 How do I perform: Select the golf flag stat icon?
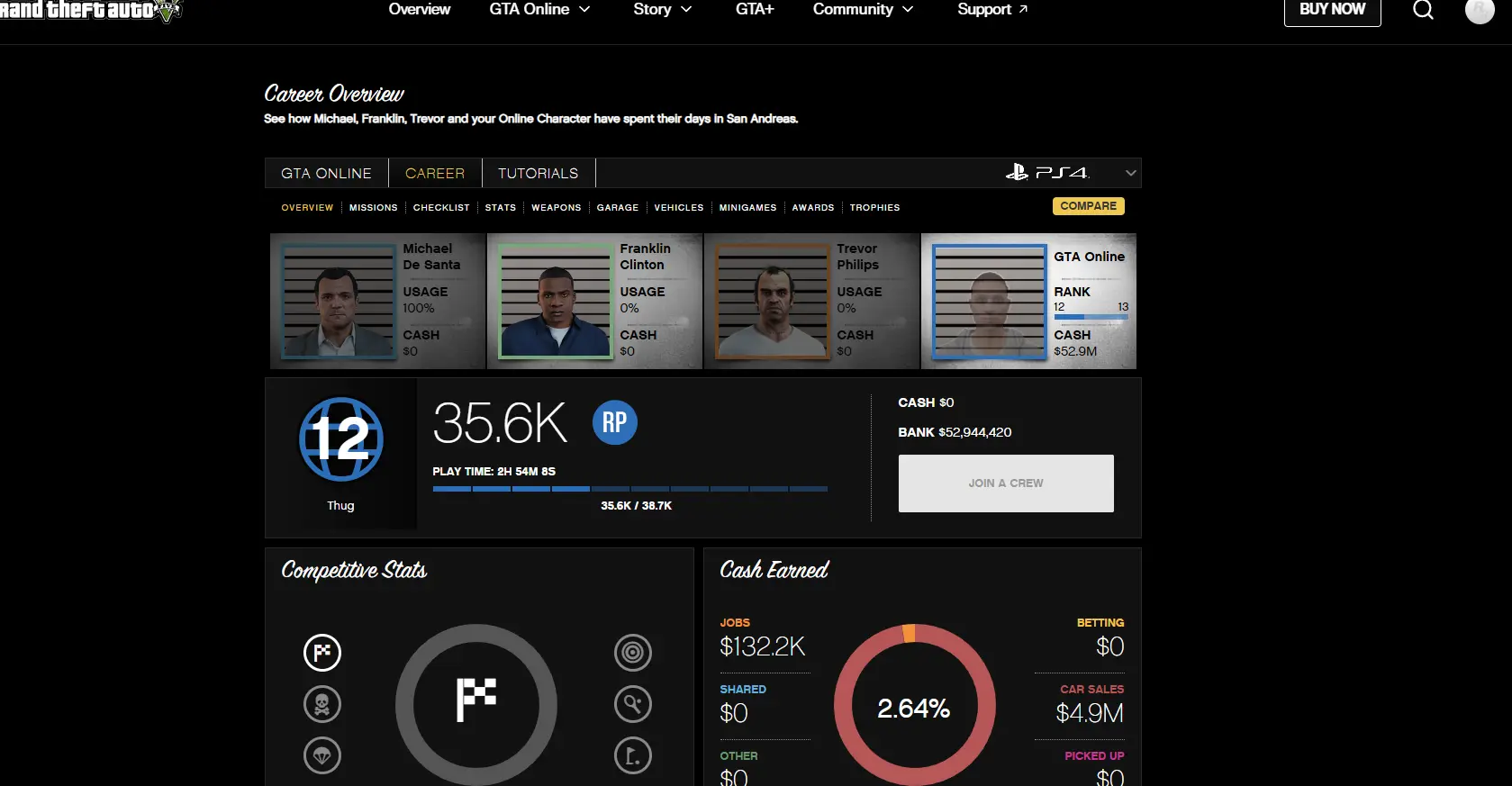coord(633,755)
